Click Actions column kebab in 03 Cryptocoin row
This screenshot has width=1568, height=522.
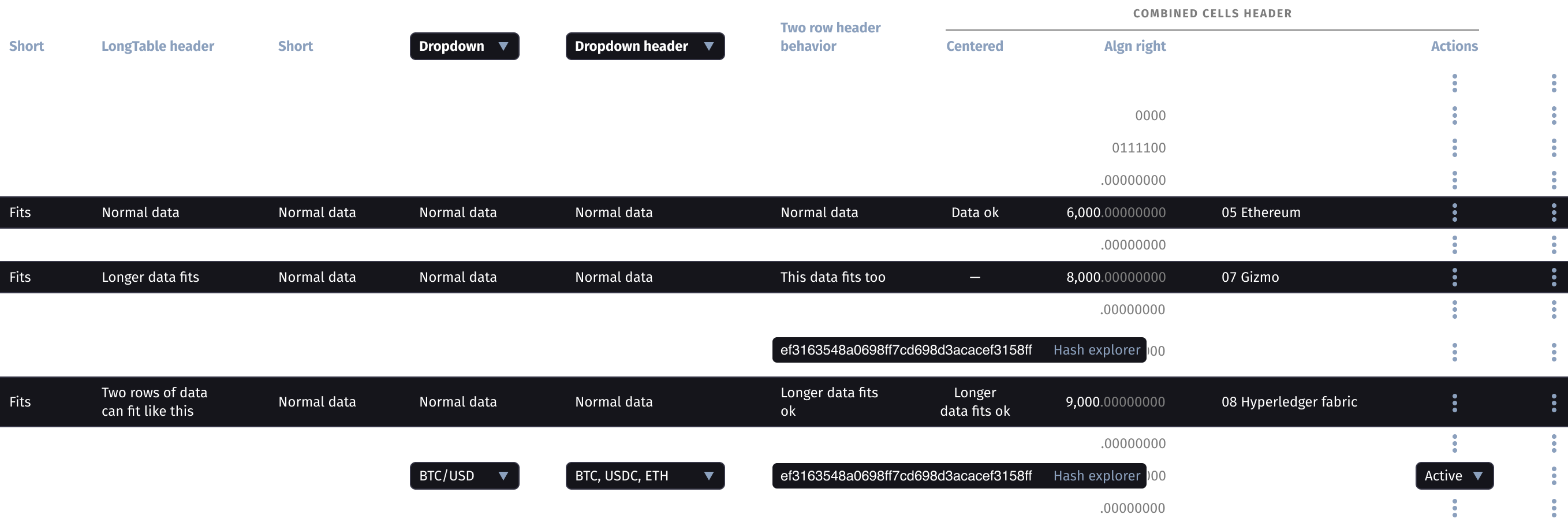tap(1454, 147)
